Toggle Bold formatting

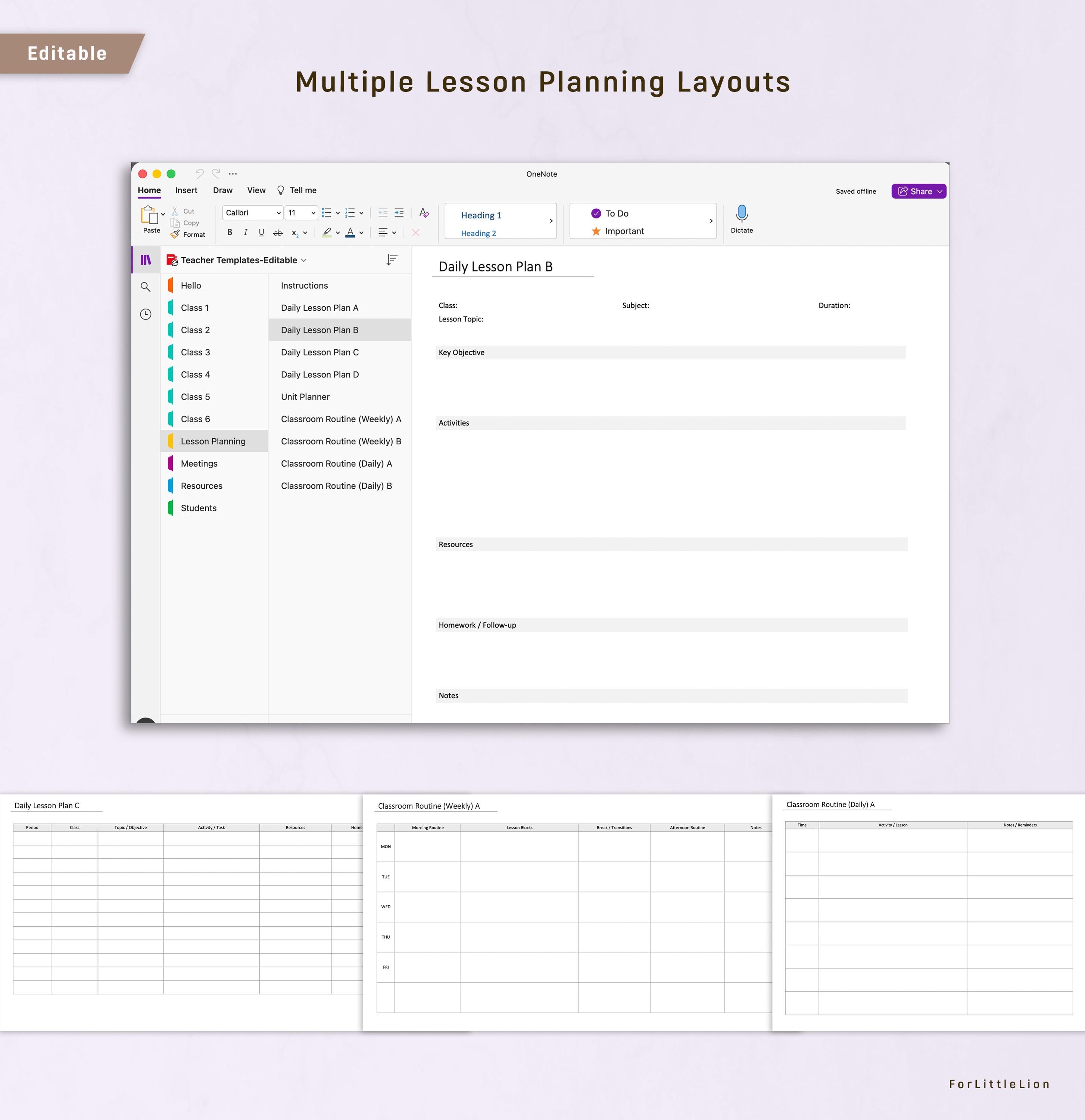[x=230, y=233]
